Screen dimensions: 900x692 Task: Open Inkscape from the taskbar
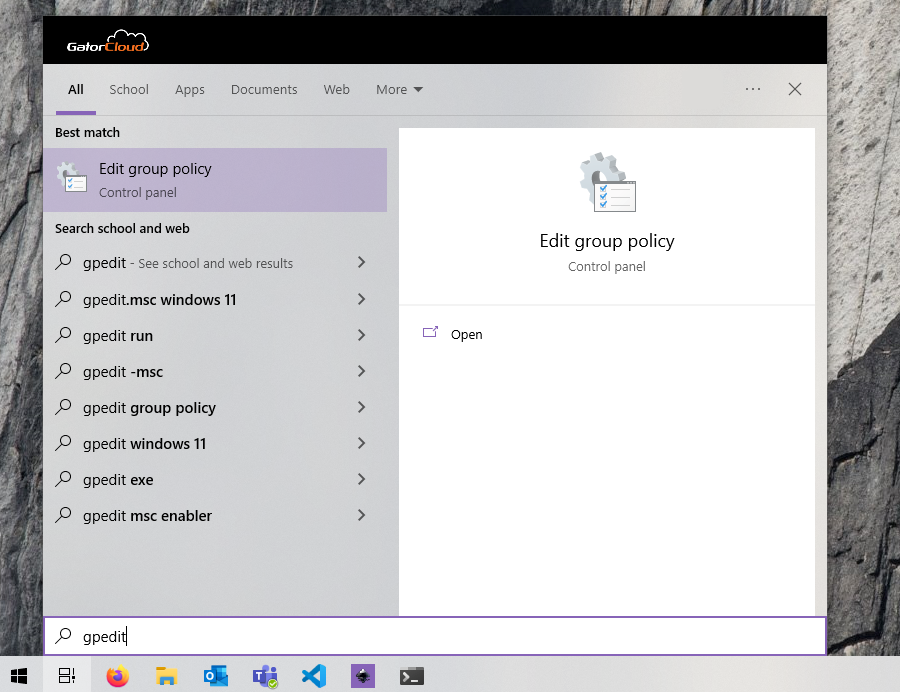363,676
